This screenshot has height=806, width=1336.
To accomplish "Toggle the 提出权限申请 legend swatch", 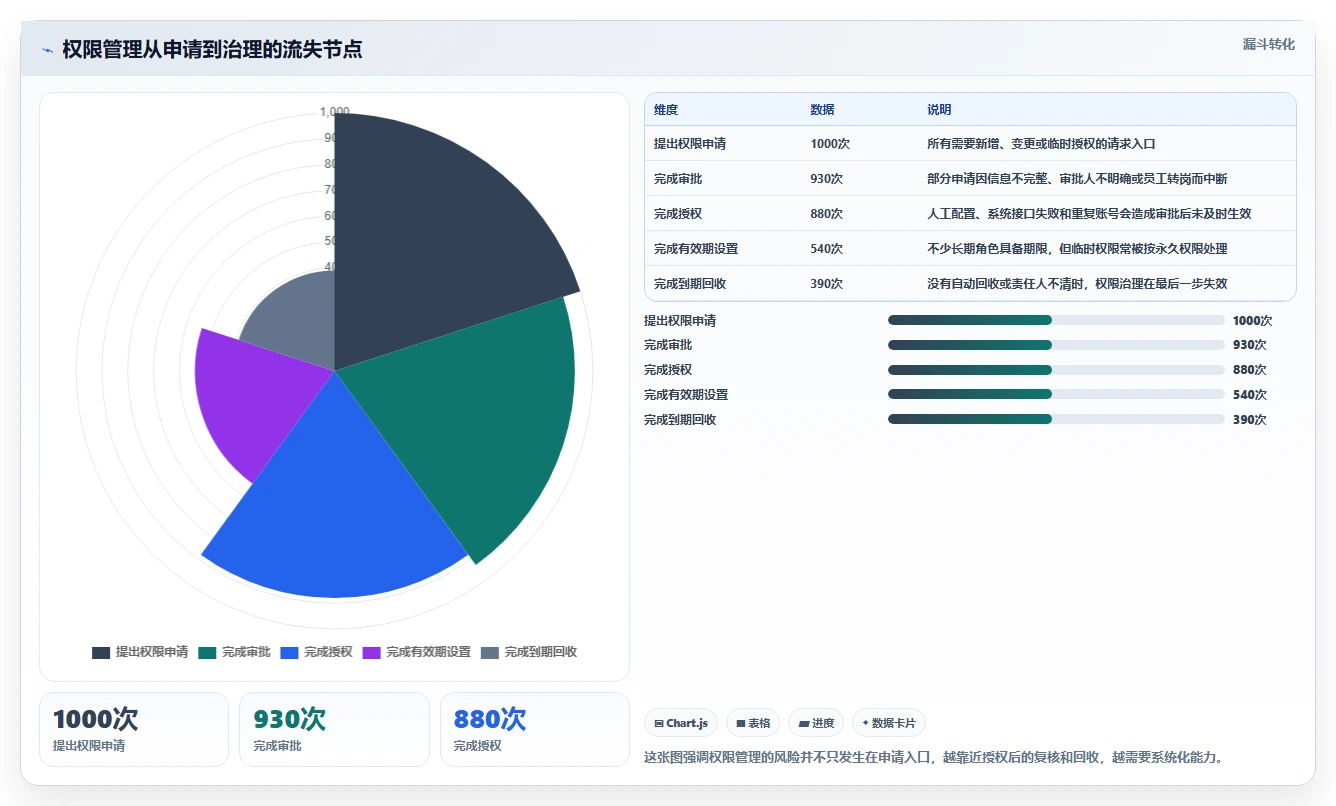I will coord(101,652).
